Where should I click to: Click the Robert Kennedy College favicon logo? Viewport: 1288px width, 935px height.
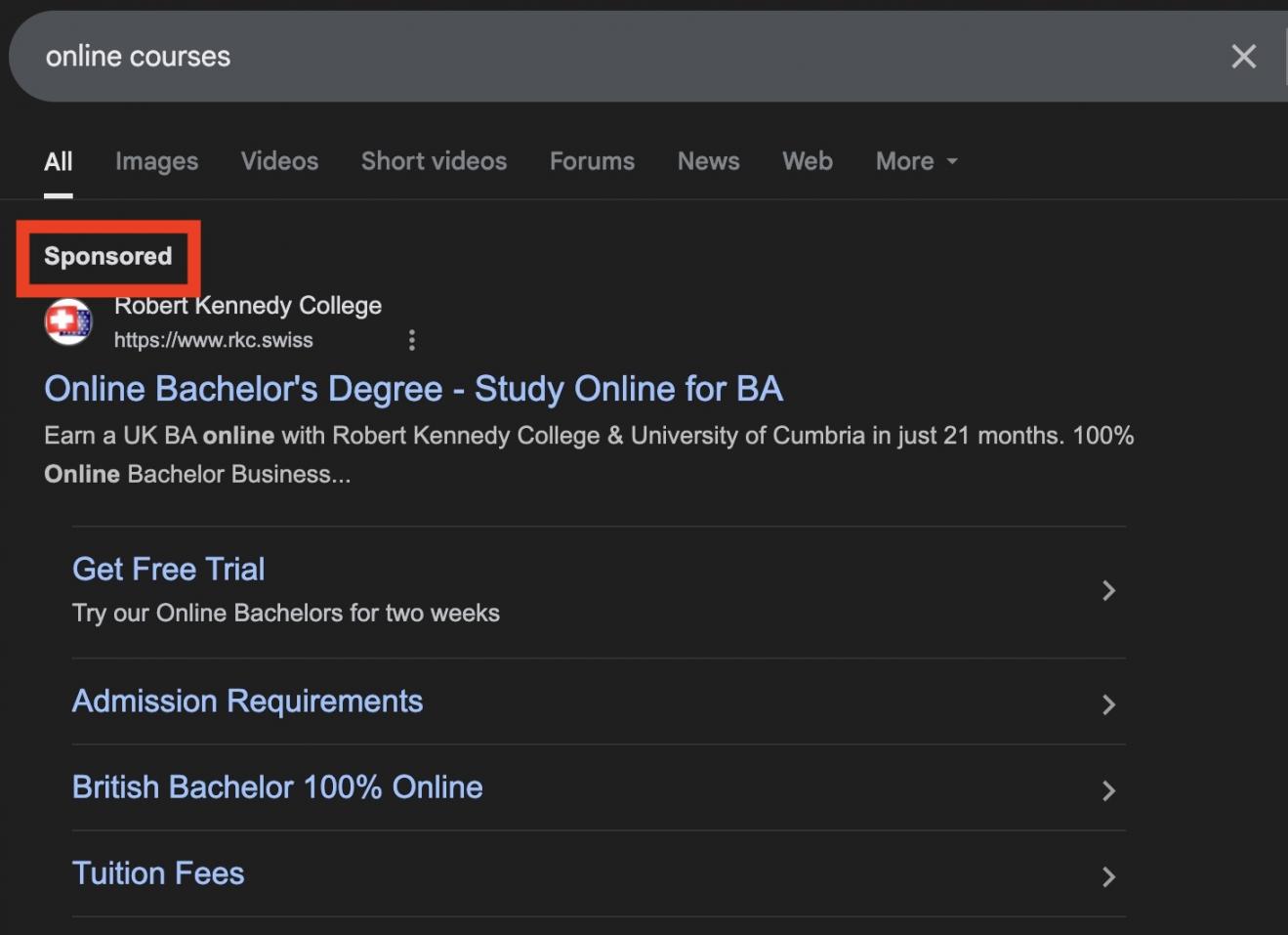68,321
